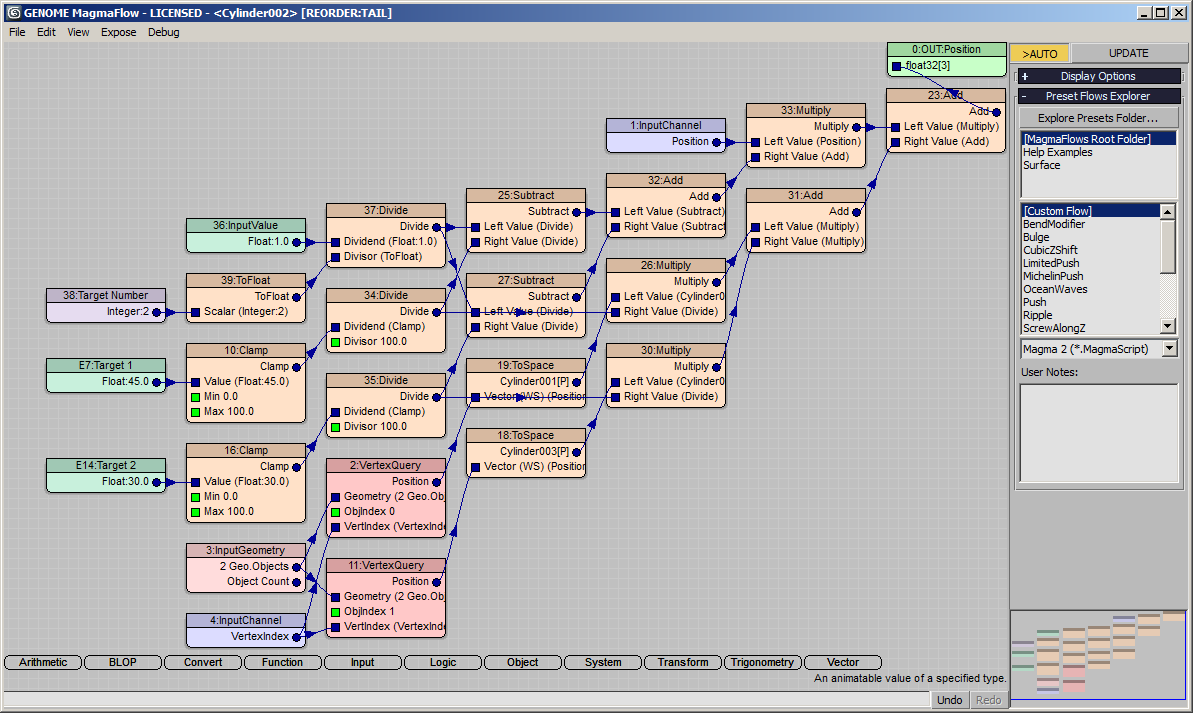Image resolution: width=1193 pixels, height=713 pixels.
Task: Click the UPDATE button
Action: click(1128, 53)
